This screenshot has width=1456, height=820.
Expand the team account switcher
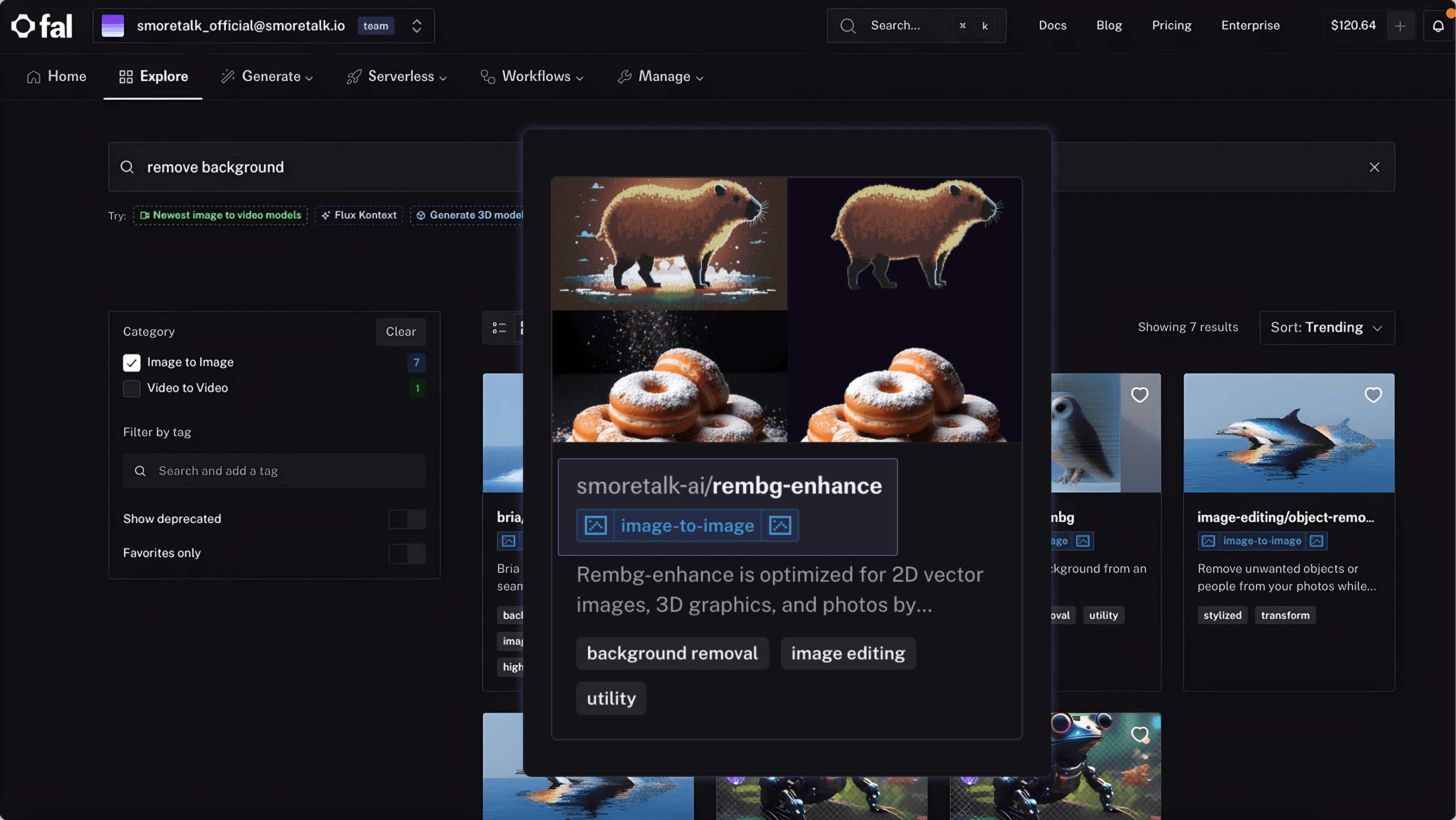[417, 26]
